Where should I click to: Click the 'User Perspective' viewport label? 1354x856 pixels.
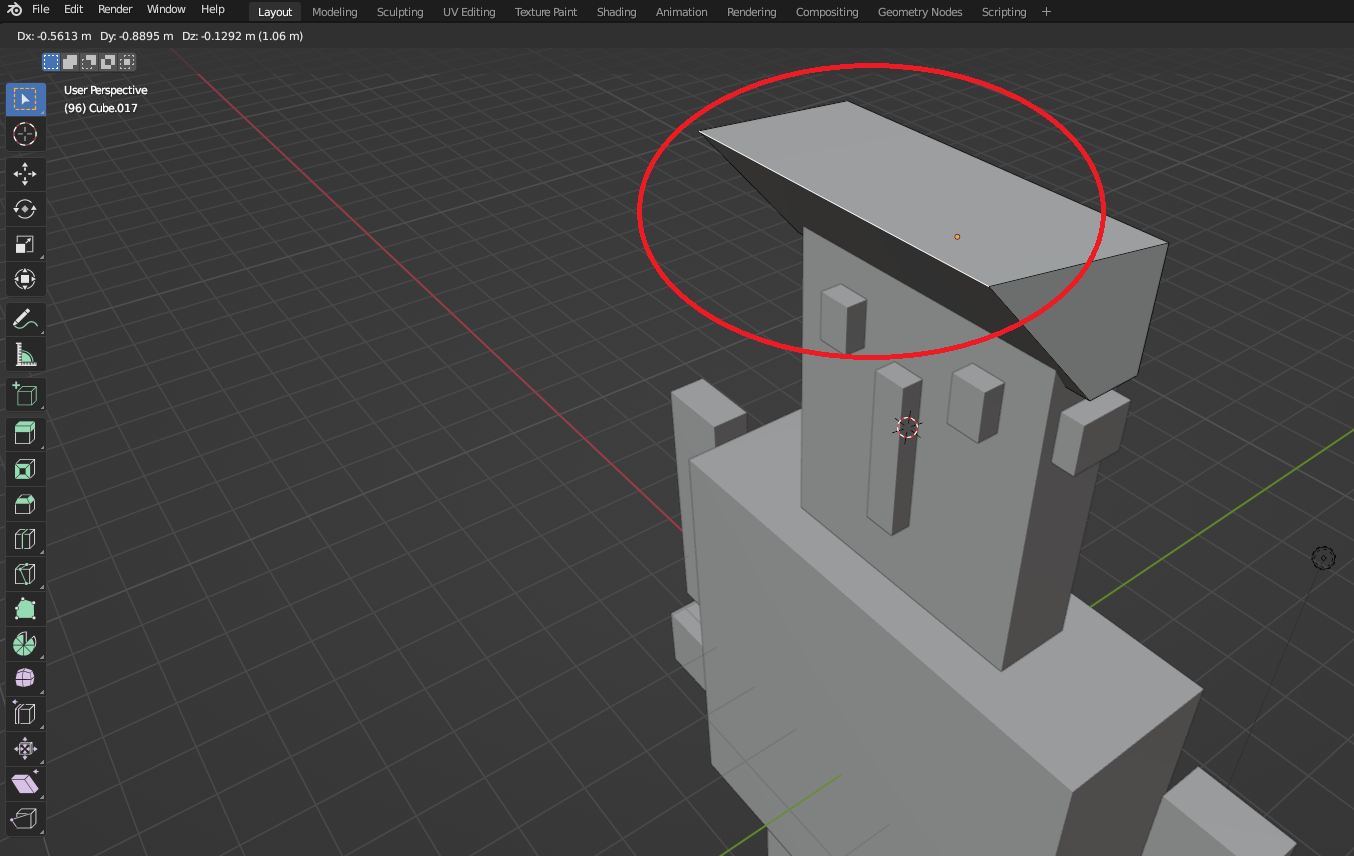click(105, 90)
